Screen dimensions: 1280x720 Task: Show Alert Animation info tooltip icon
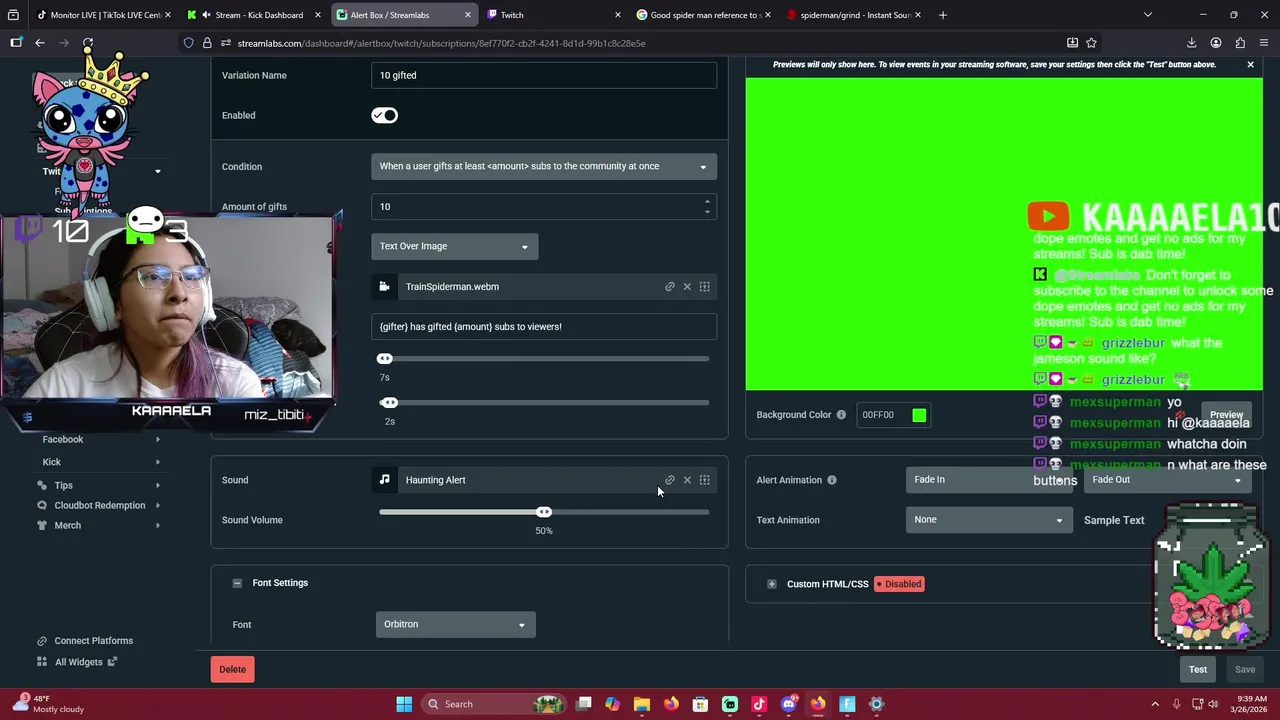[x=832, y=480]
